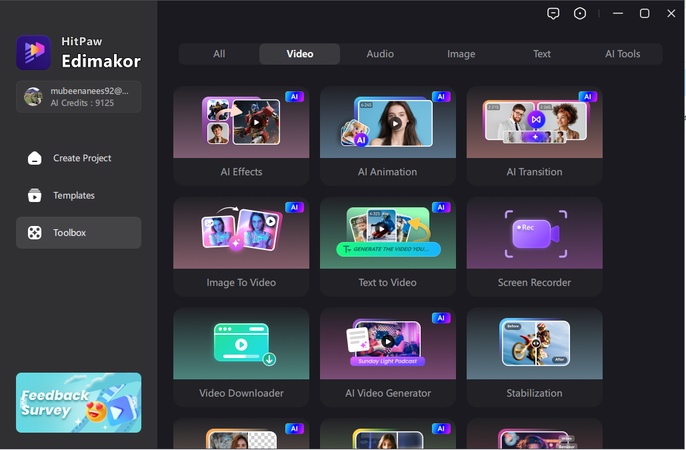This screenshot has height=450, width=686.
Task: Open the feedback message icon in title bar
Action: [553, 14]
